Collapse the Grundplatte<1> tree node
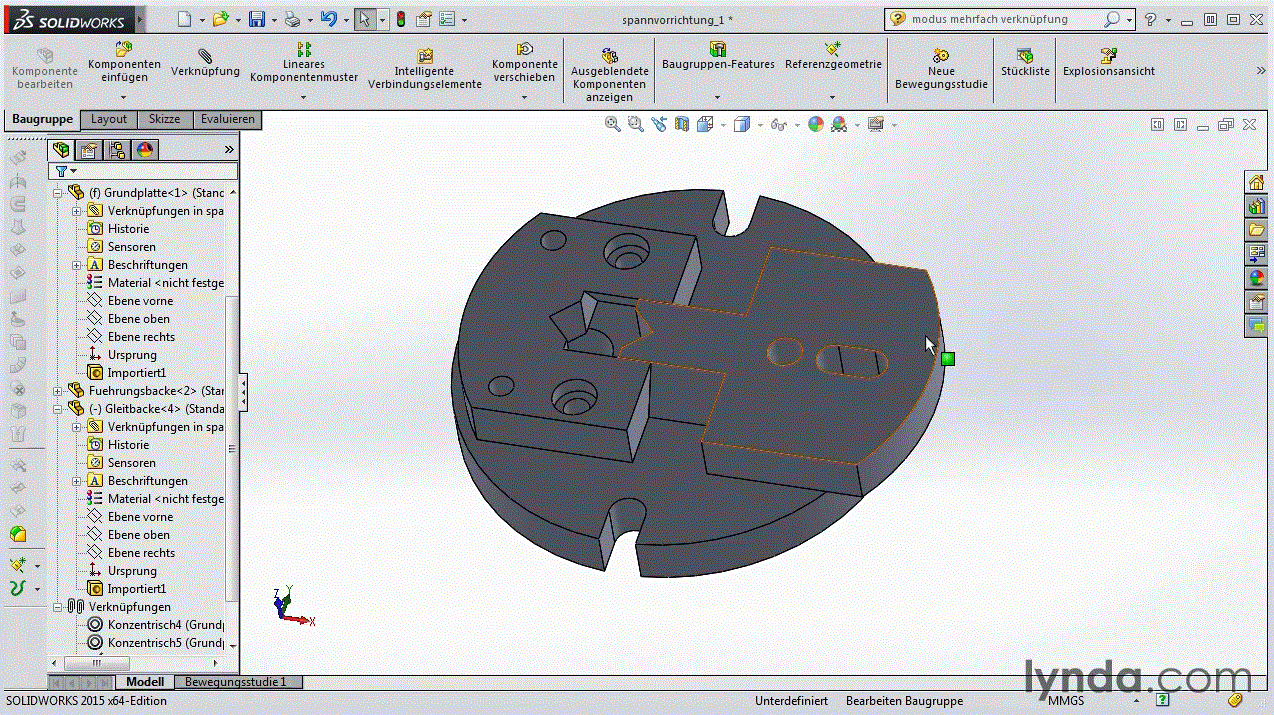Screen dimensions: 1274x715 pos(58,192)
